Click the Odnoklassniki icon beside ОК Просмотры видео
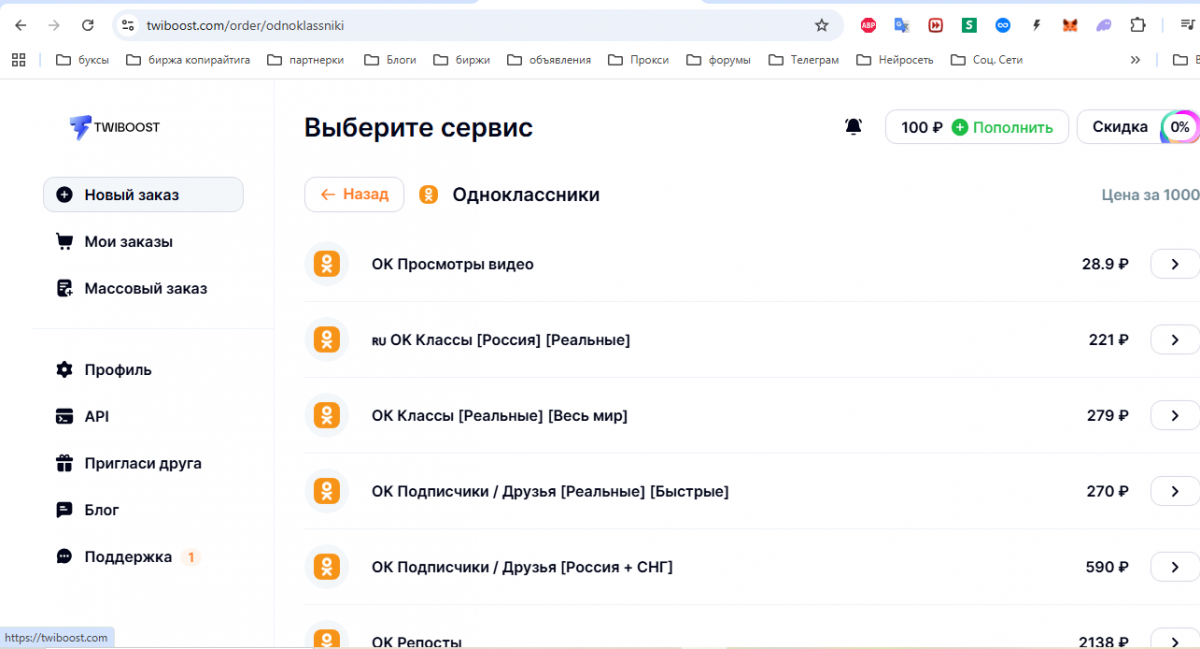The image size is (1200, 649). point(326,264)
